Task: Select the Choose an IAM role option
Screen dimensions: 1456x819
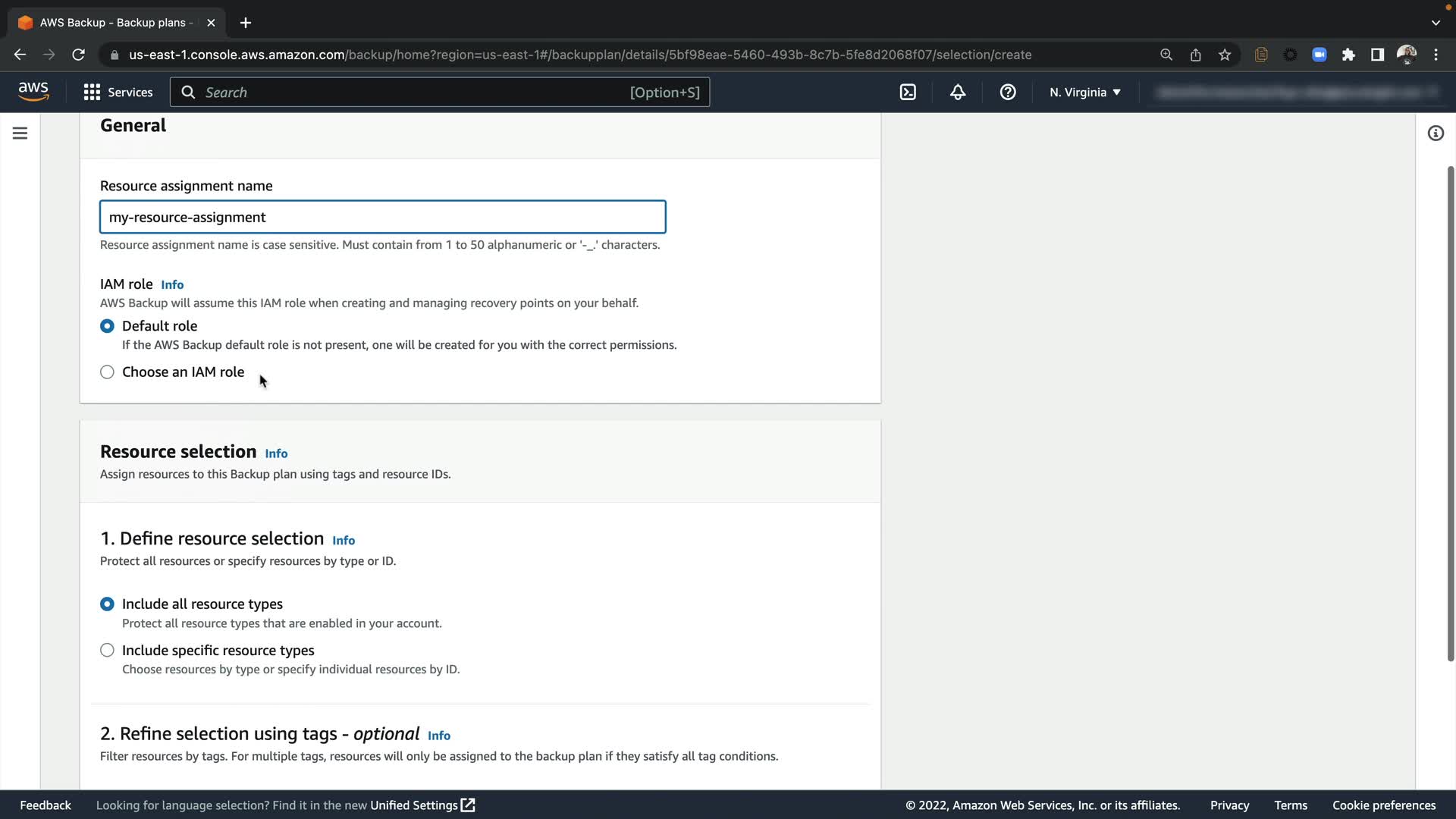Action: tap(107, 372)
